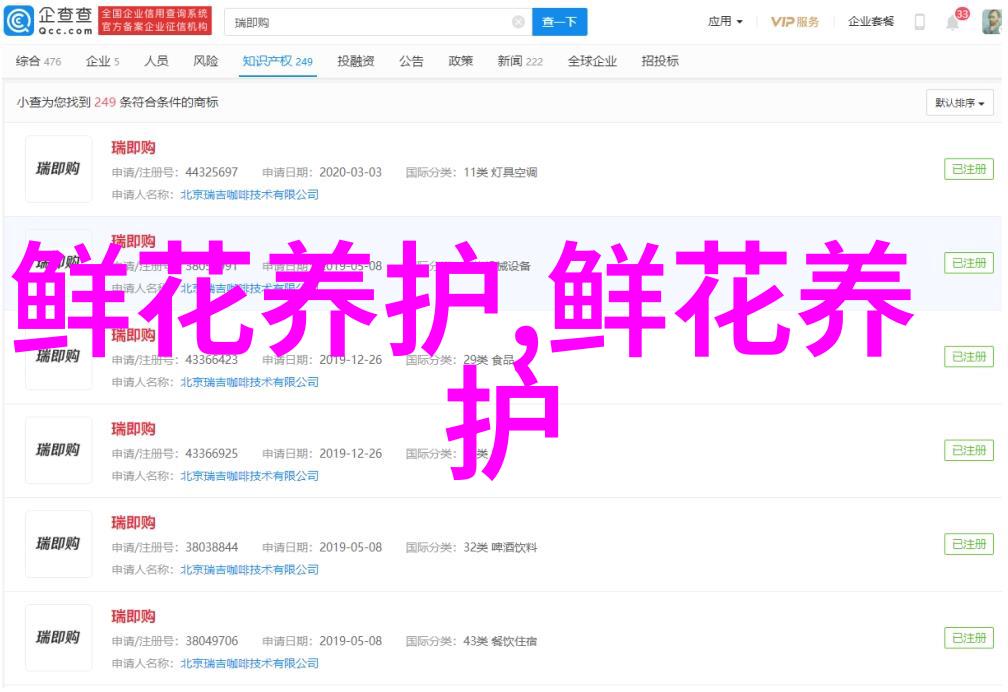This screenshot has width=1008, height=692.
Task: Switch to the 投融资 tab
Action: pyautogui.click(x=356, y=61)
